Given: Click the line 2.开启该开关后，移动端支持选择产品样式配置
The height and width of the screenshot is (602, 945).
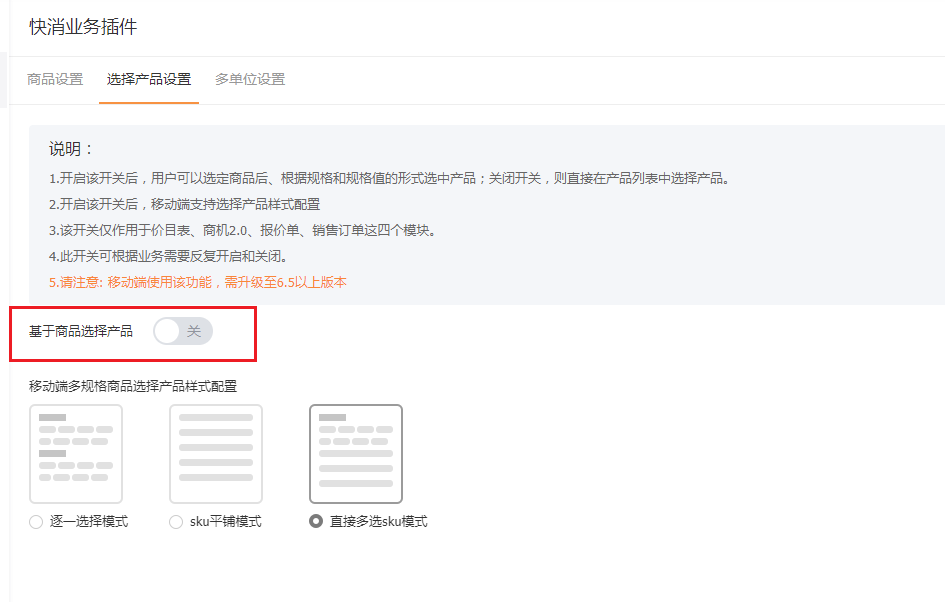Looking at the screenshot, I should click(184, 204).
